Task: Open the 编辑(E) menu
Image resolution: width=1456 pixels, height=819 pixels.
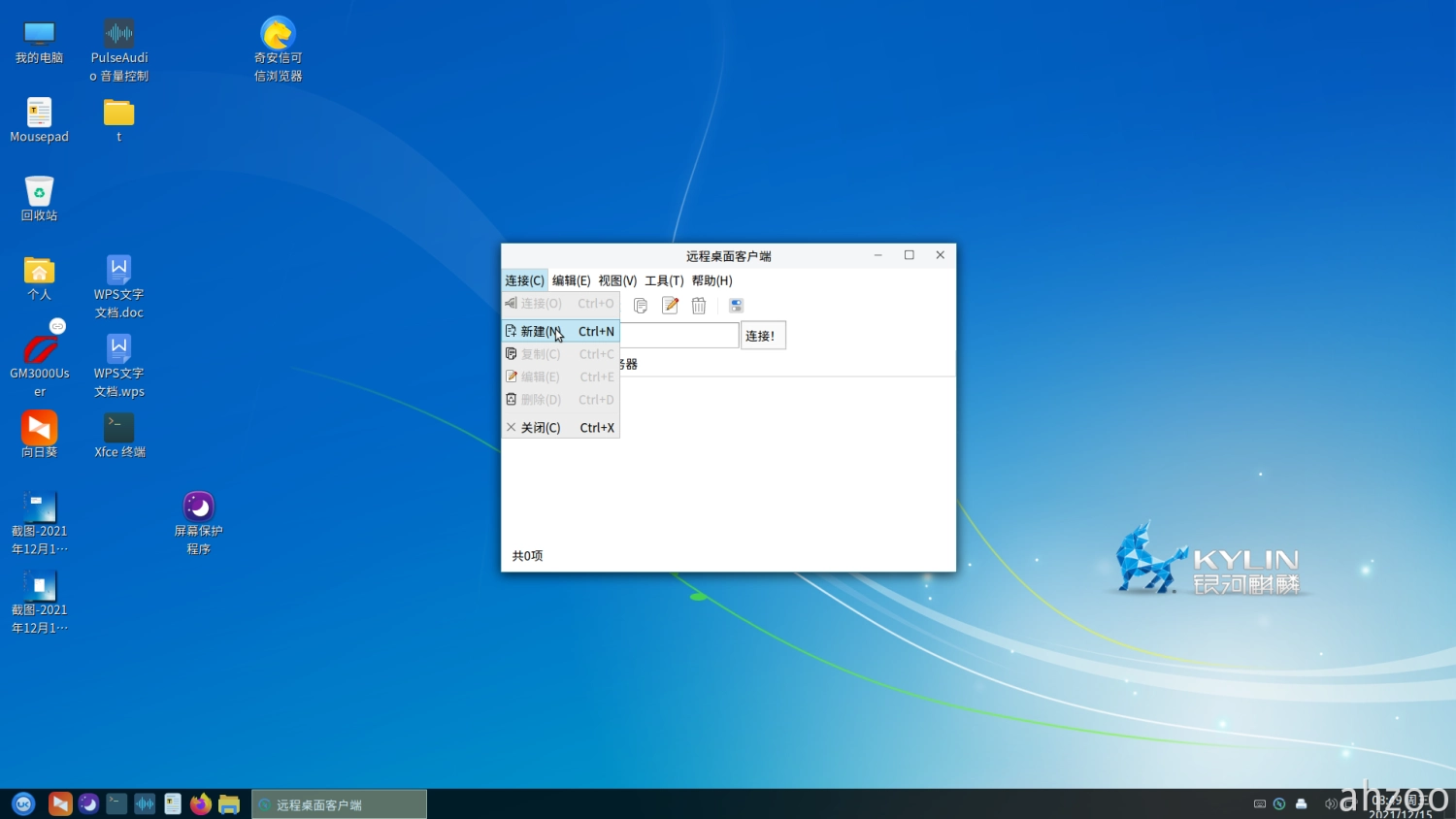Action: click(x=571, y=280)
